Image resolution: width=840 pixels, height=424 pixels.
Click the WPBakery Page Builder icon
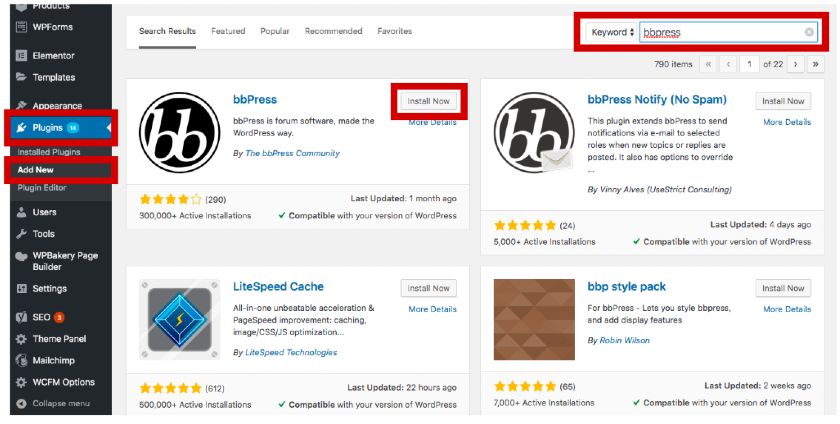[21, 256]
